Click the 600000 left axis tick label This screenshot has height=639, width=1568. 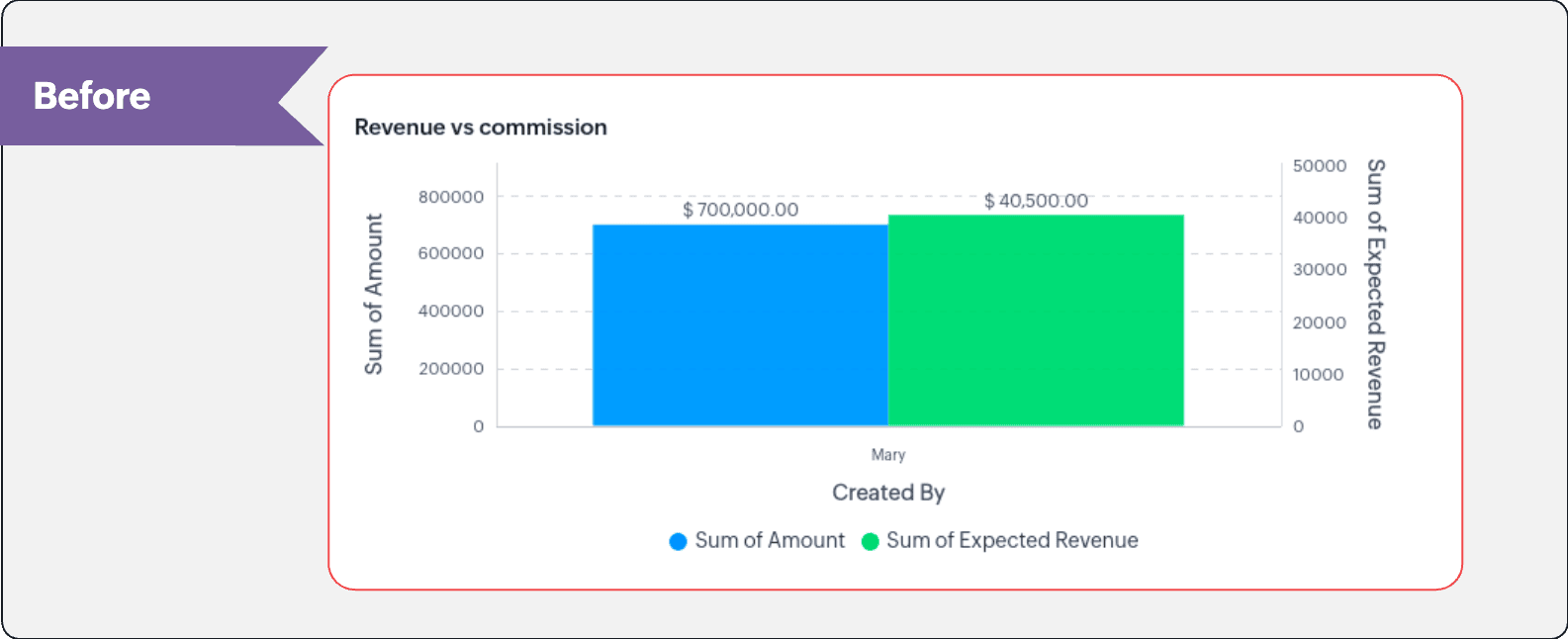pos(451,253)
